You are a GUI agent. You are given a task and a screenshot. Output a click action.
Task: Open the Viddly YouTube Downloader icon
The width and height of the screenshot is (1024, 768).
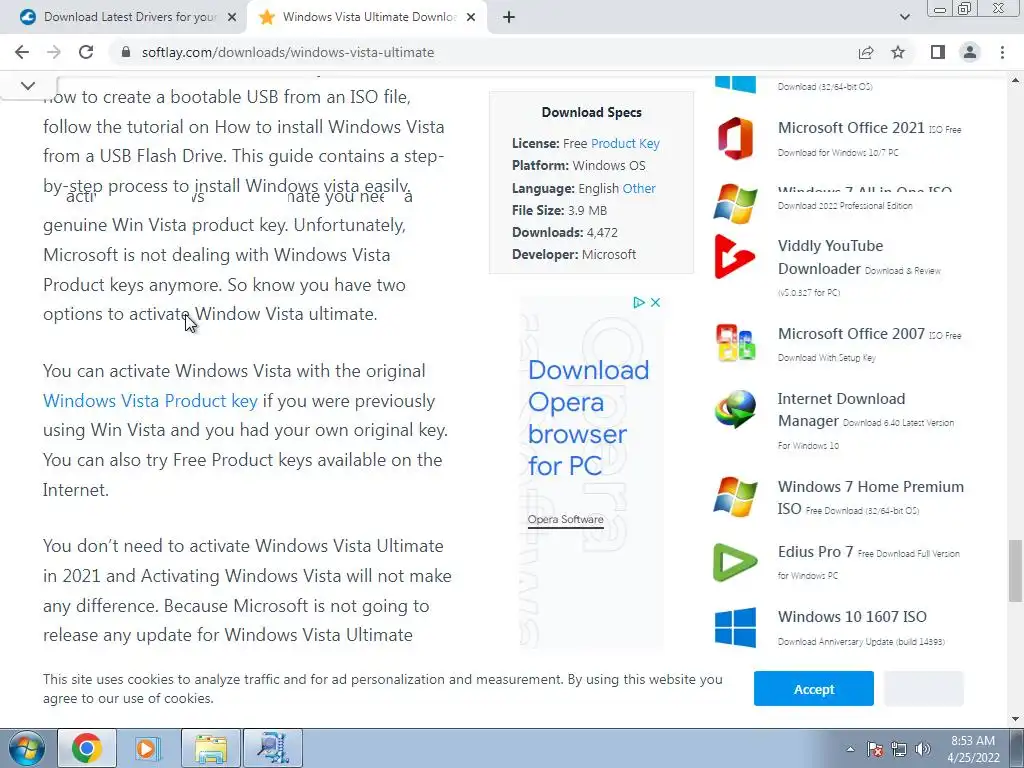735,257
